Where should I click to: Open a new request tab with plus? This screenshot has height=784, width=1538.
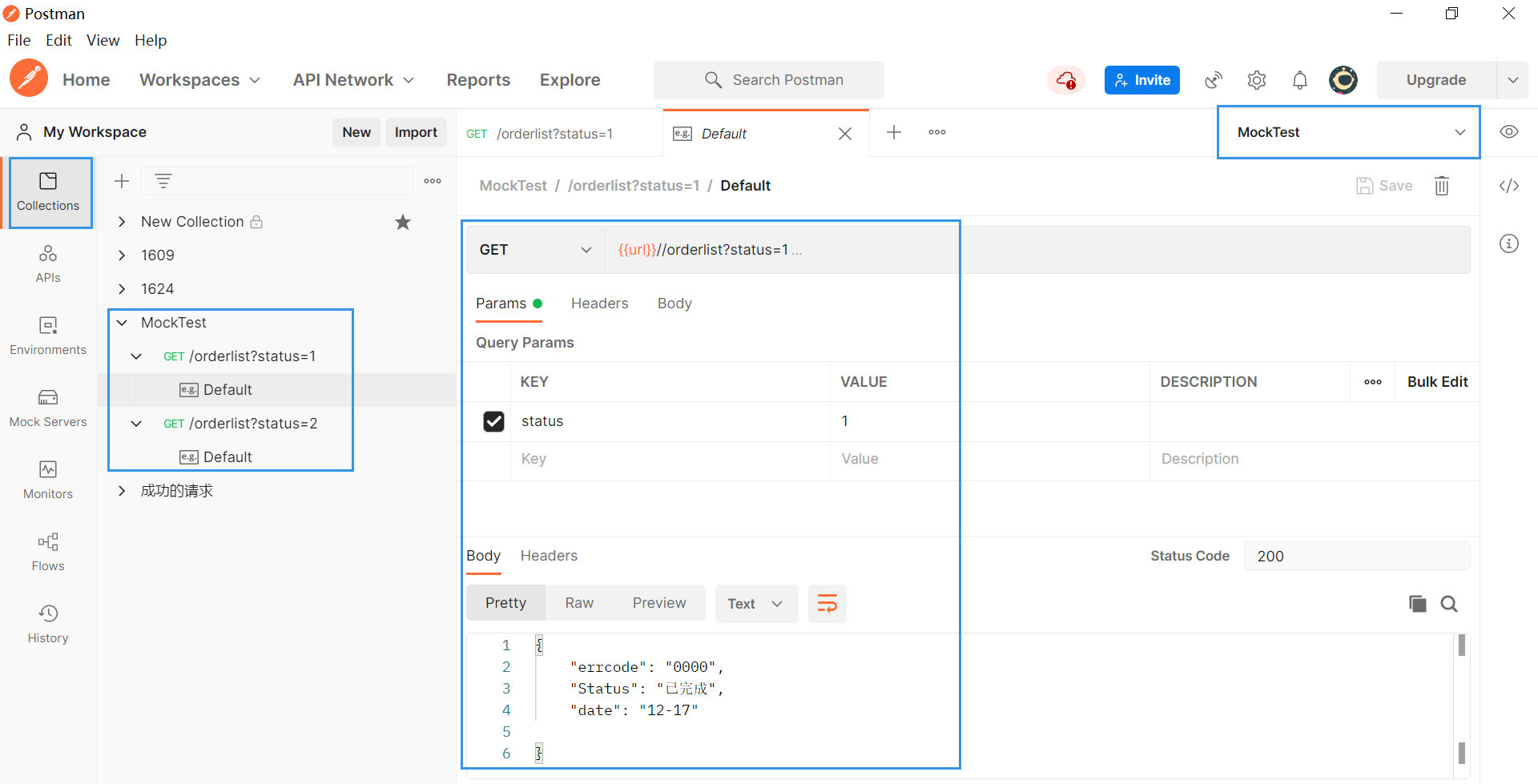pos(894,132)
